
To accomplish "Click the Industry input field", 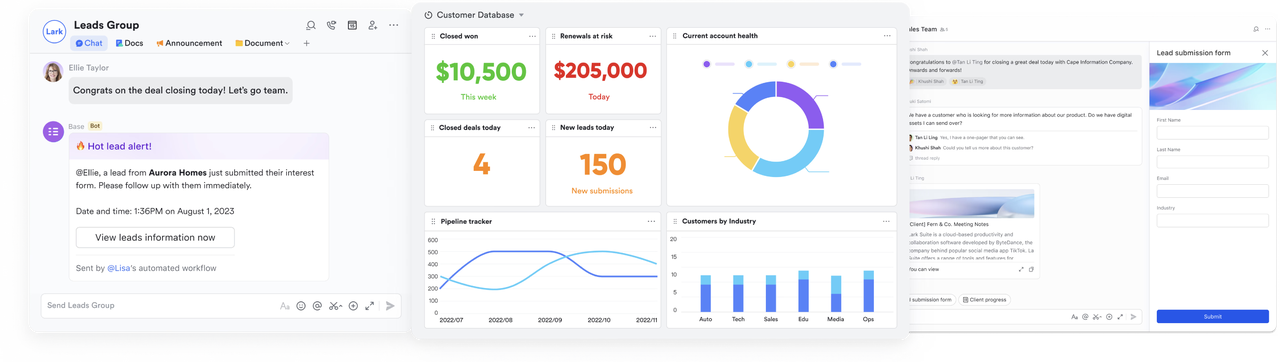I will coord(1212,221).
